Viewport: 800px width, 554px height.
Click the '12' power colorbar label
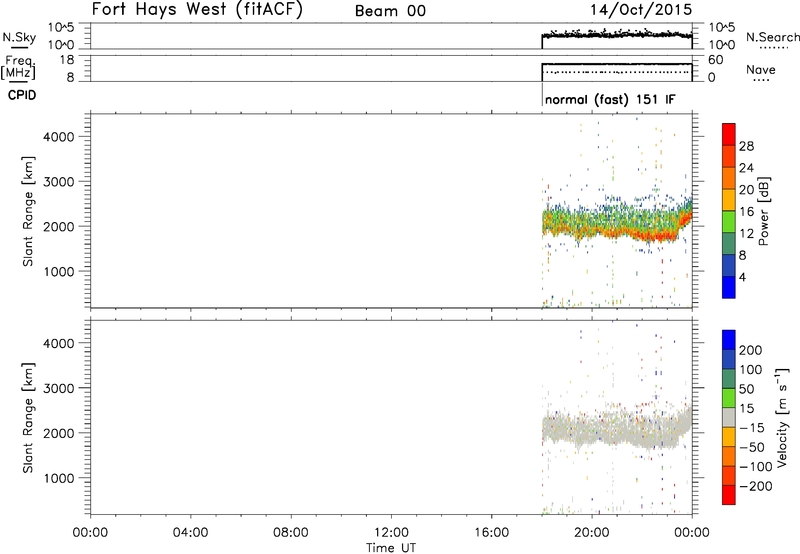746,234
